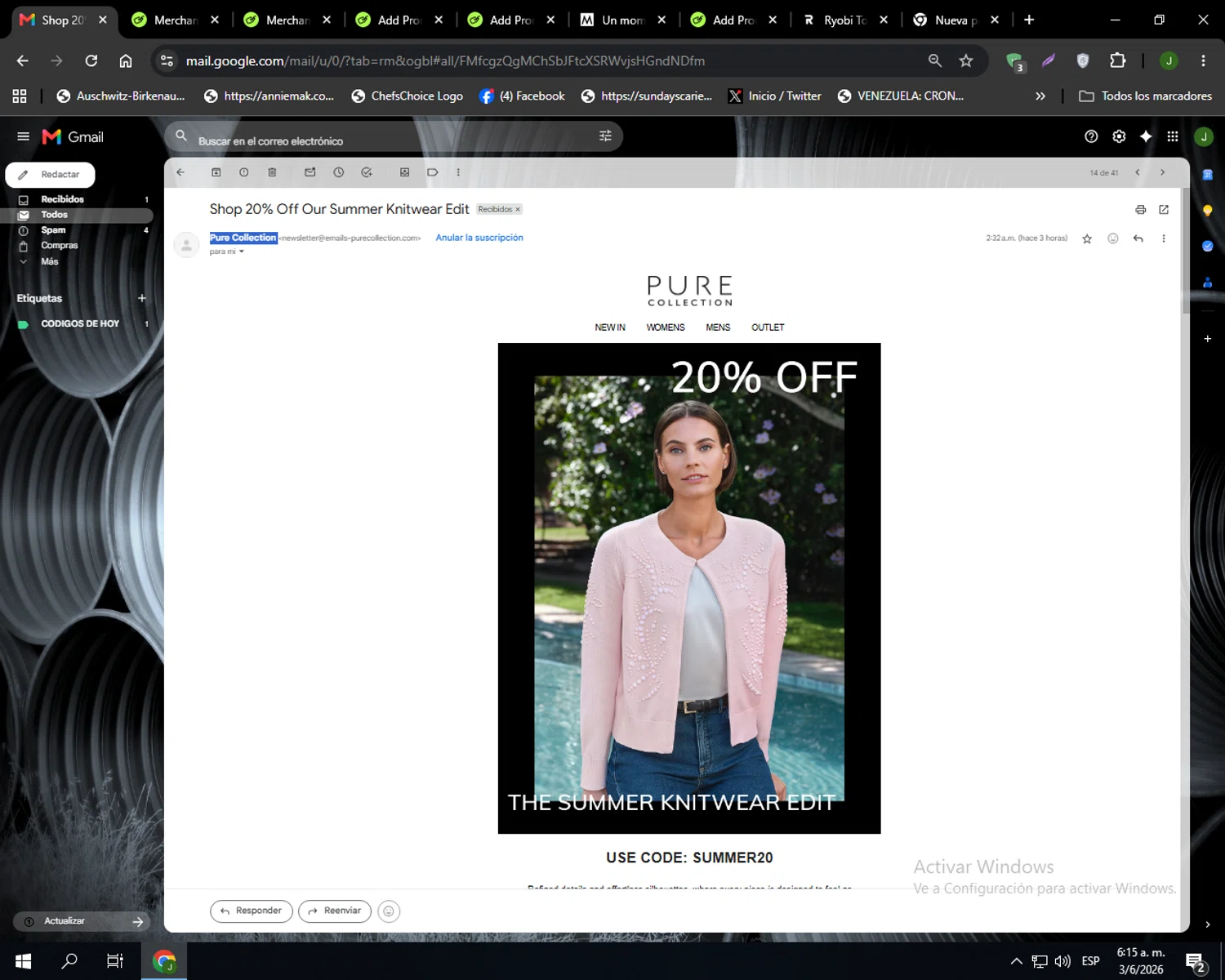Click WOMENS in email navigation
The image size is (1225, 980).
[666, 327]
